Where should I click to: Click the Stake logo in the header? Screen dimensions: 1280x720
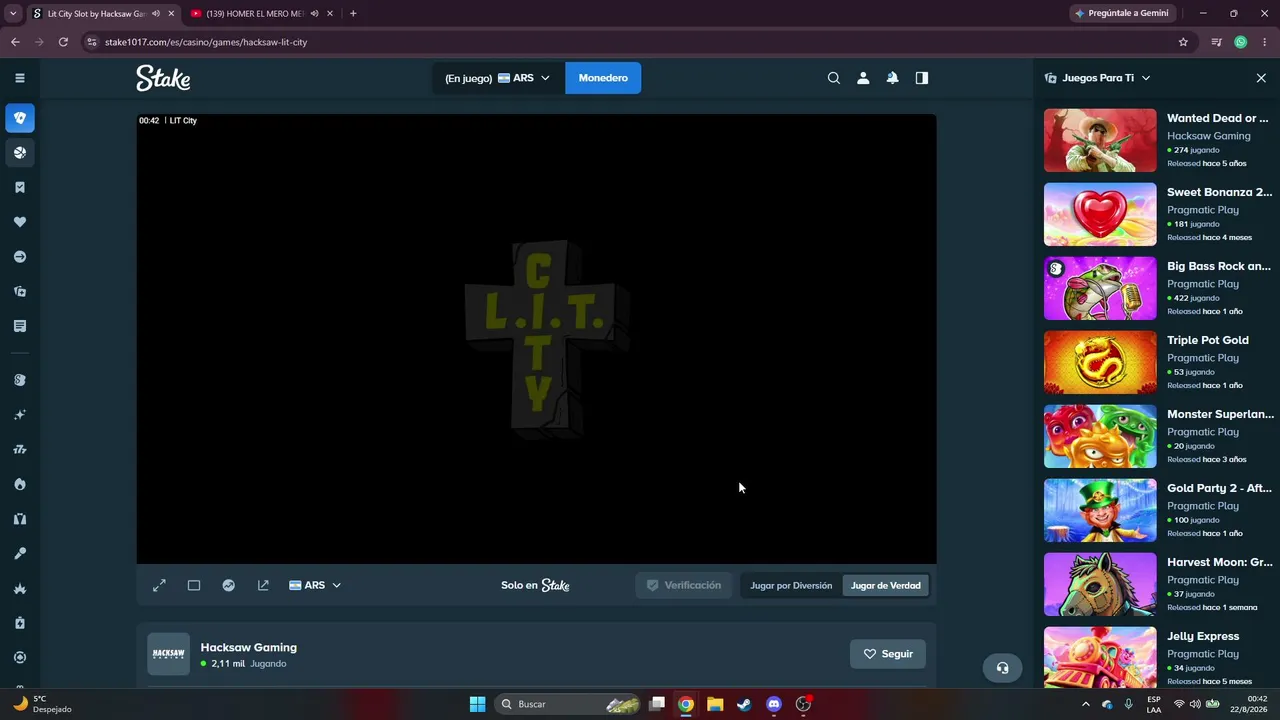click(163, 78)
